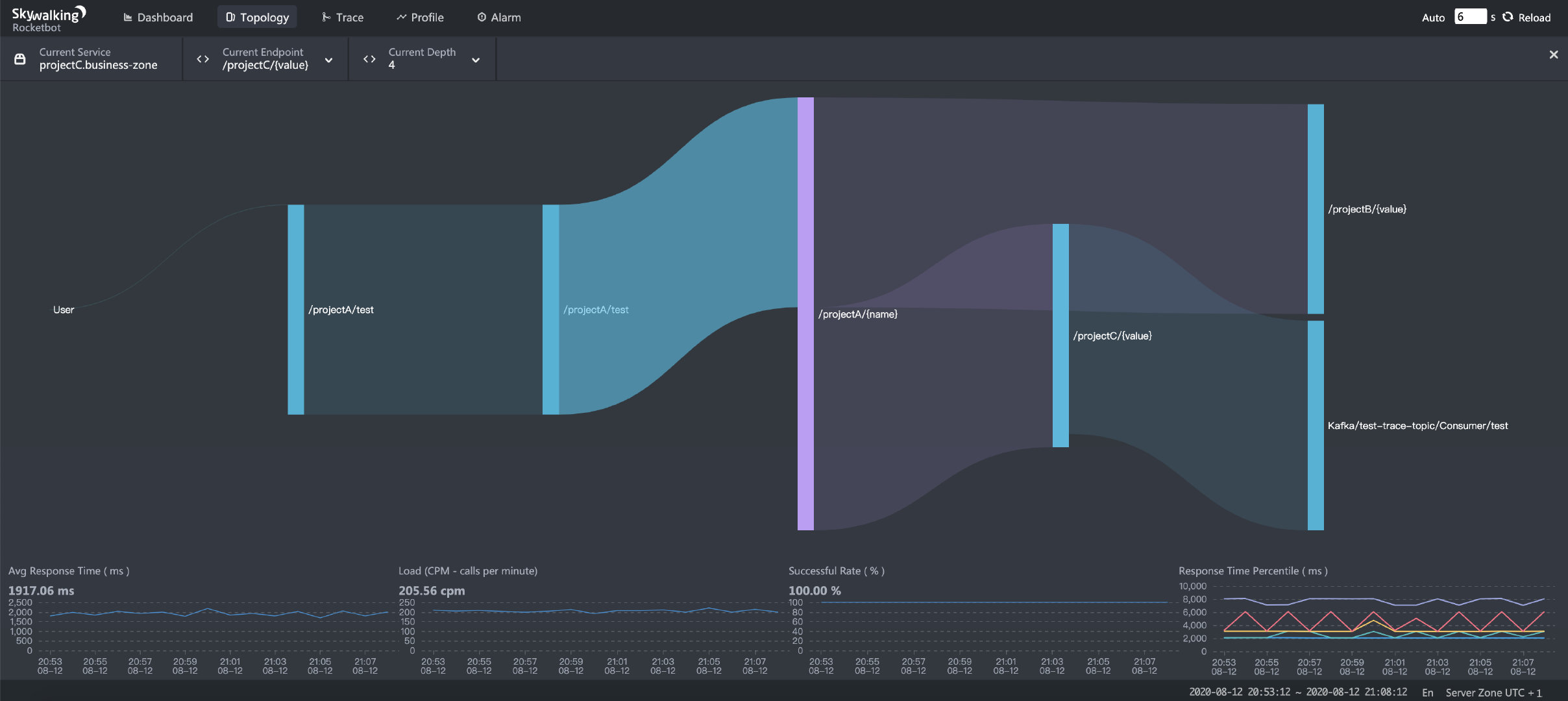This screenshot has width=1568, height=701.
Task: Toggle the En language switch
Action: click(x=1427, y=693)
